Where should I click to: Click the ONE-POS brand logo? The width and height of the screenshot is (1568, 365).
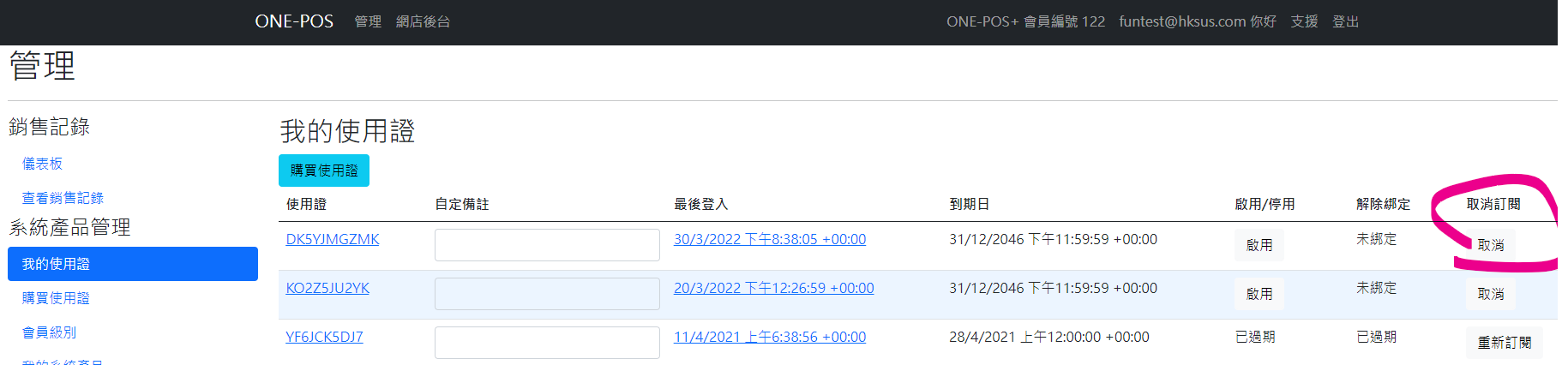pos(294,21)
